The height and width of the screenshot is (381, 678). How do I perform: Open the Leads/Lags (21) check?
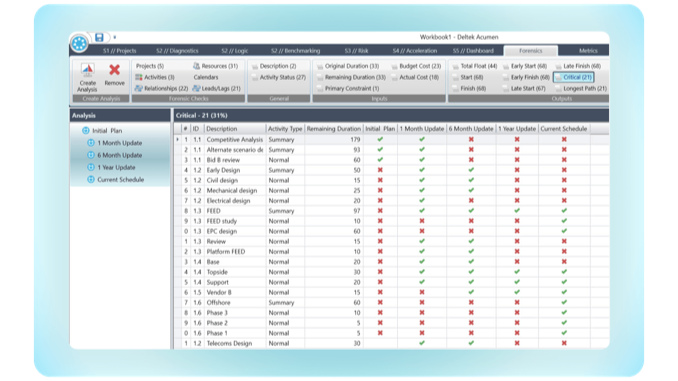(x=217, y=88)
